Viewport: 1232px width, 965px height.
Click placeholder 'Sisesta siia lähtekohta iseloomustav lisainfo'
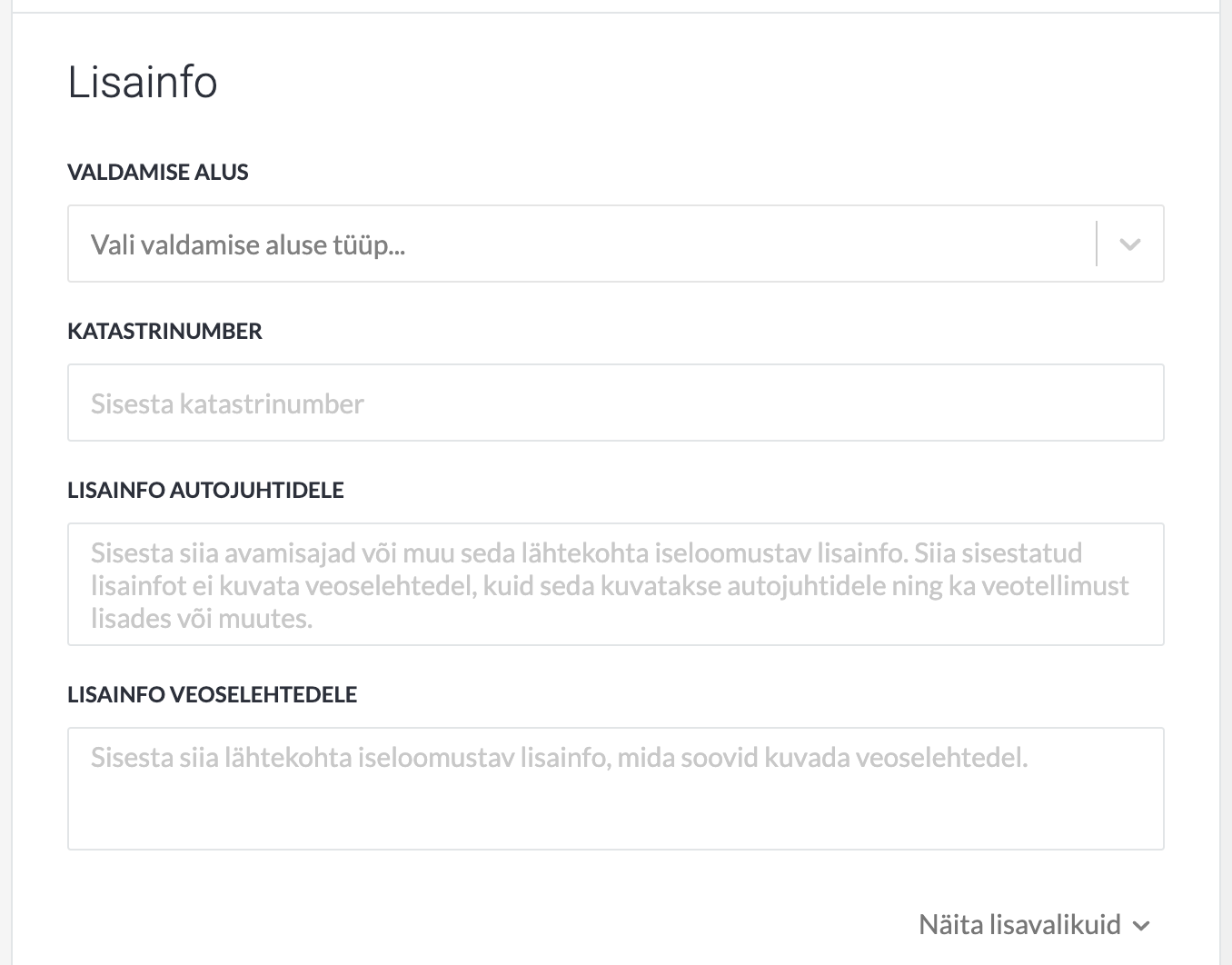point(559,758)
